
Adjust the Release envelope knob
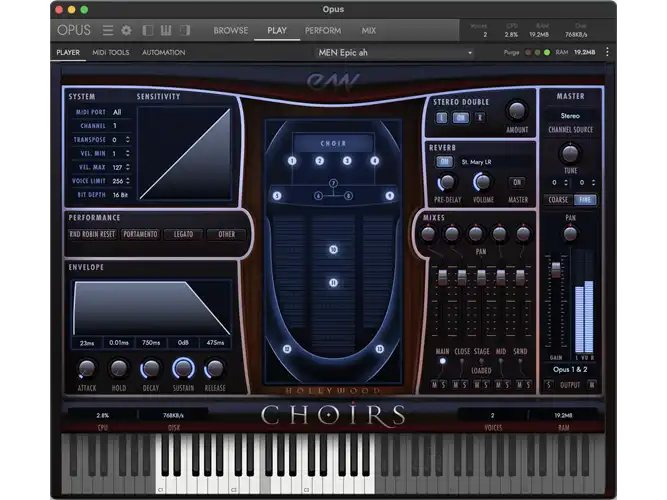[215, 369]
